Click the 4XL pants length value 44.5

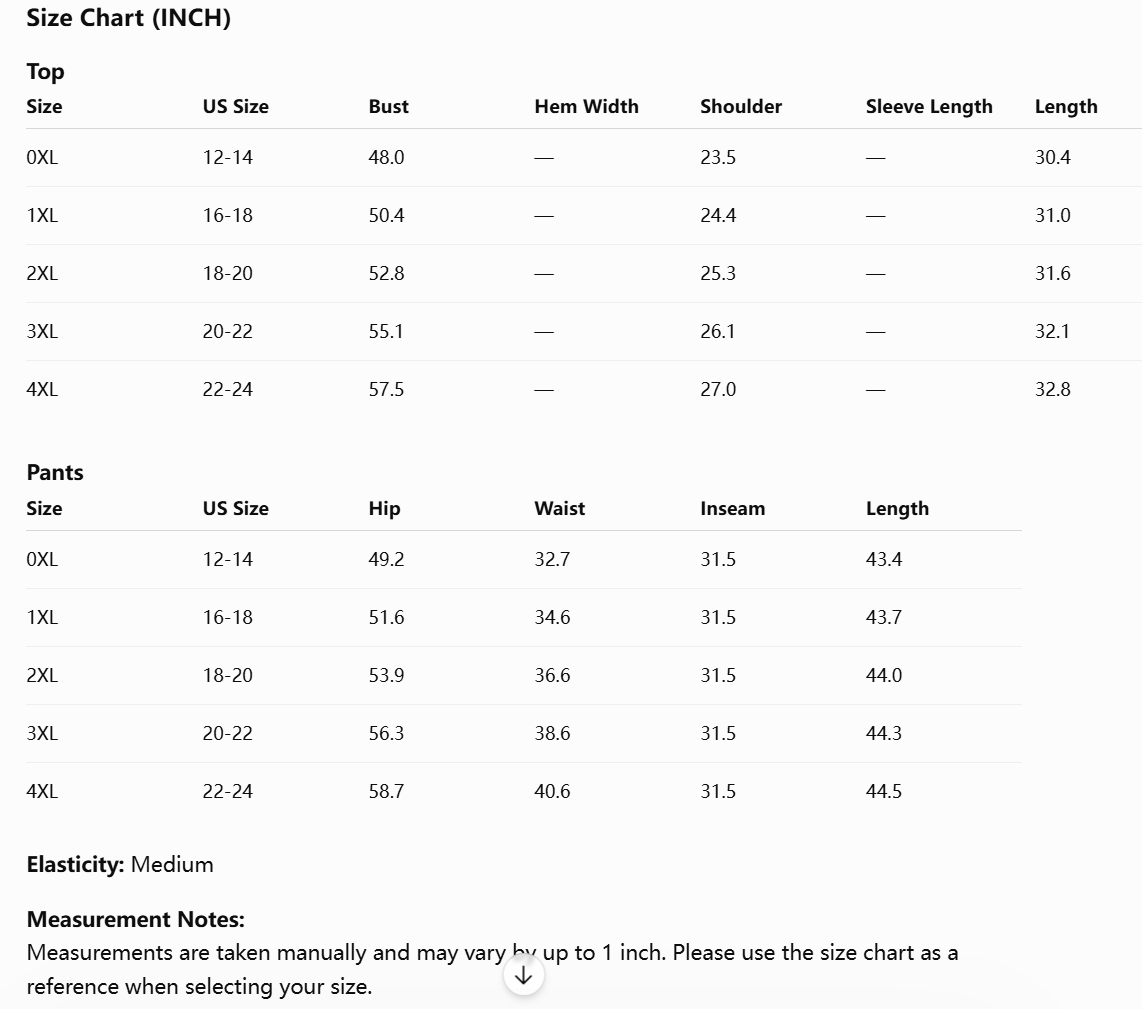coord(883,791)
